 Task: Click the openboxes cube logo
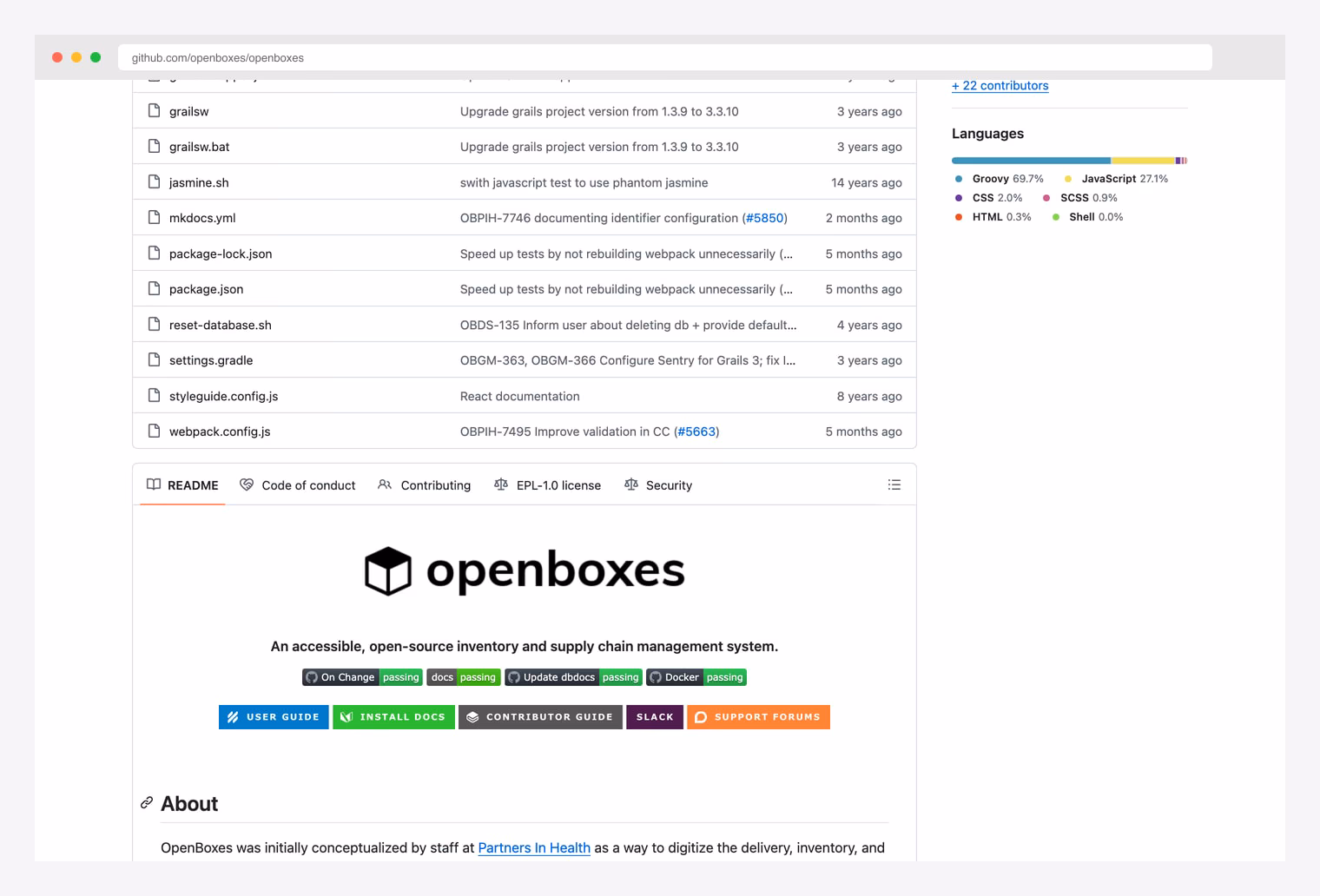pyautogui.click(x=387, y=570)
